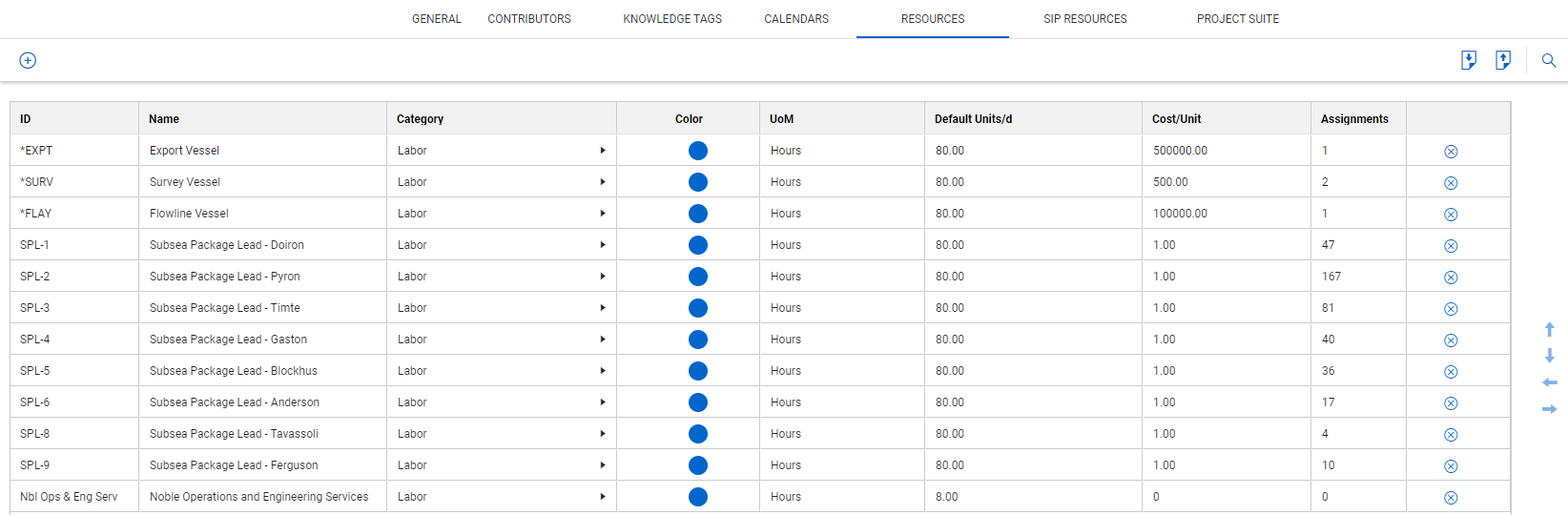Expand Category dropdown for Survey Vessel

click(x=602, y=182)
